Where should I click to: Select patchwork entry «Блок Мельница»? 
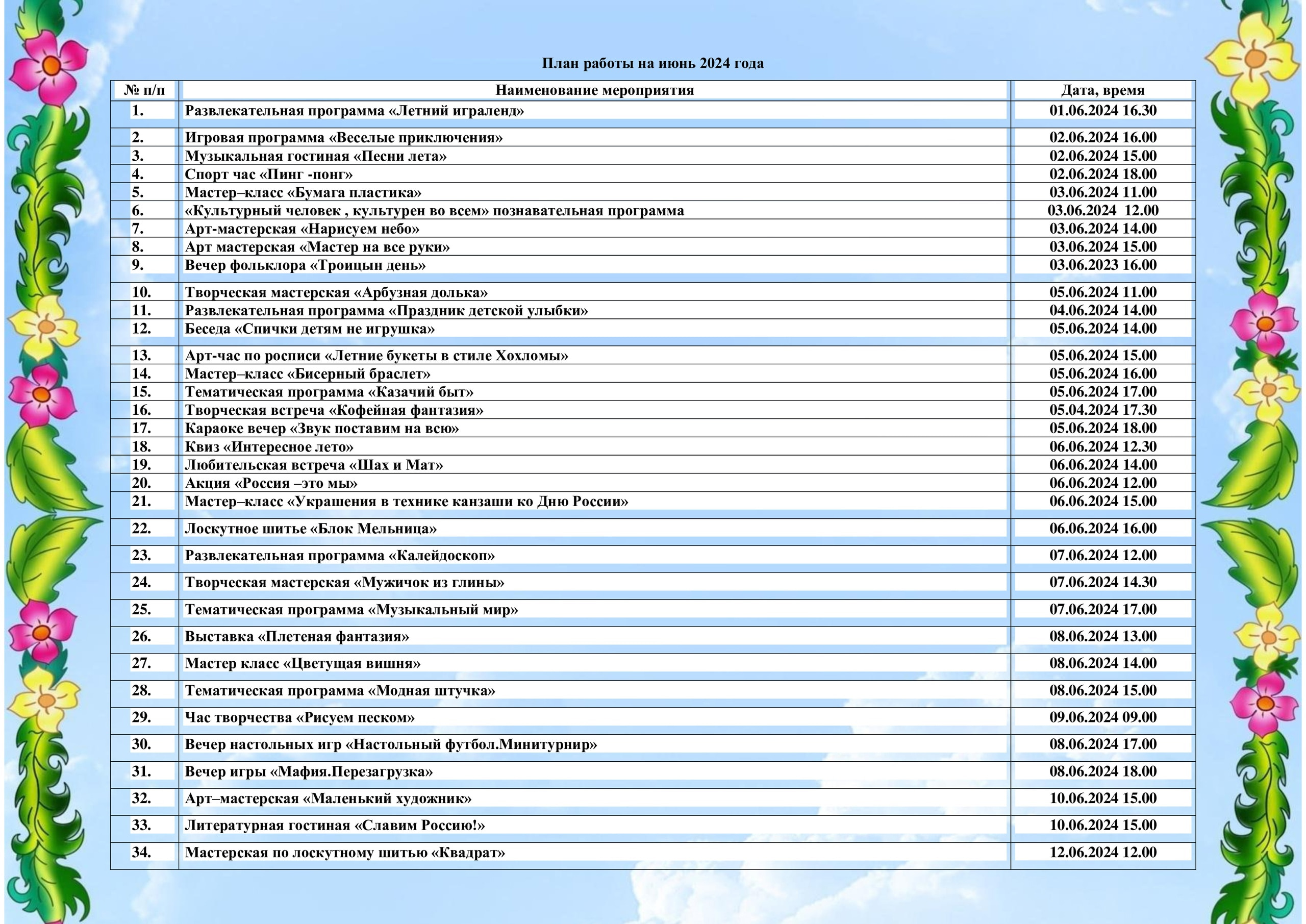coord(311,529)
